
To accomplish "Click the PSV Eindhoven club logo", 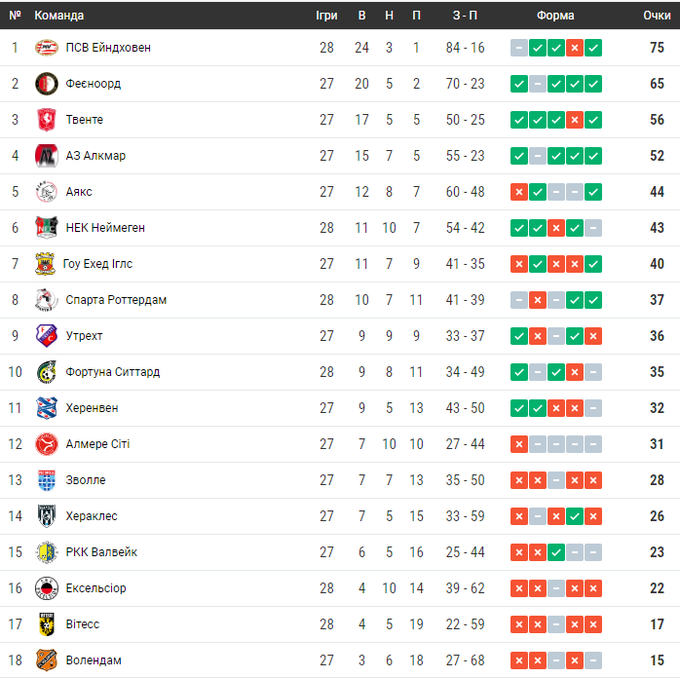I will (47, 48).
